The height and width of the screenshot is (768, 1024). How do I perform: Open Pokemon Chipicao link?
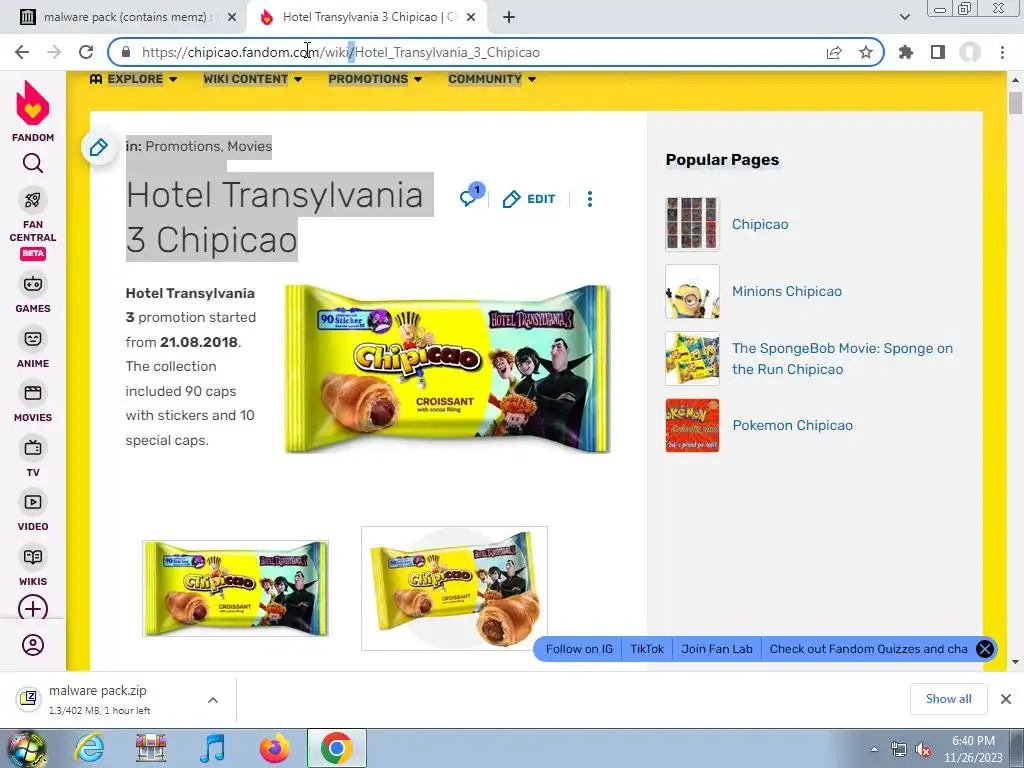pyautogui.click(x=792, y=425)
